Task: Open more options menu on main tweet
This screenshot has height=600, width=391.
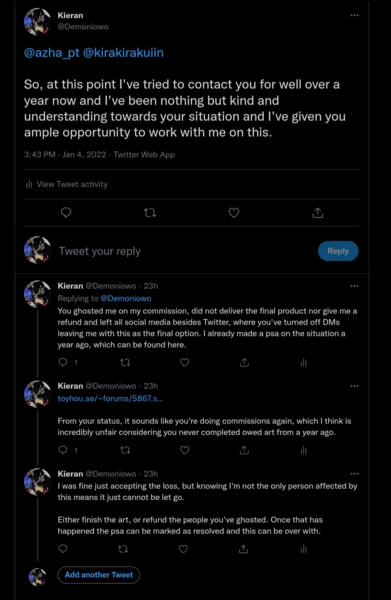Action: click(355, 15)
